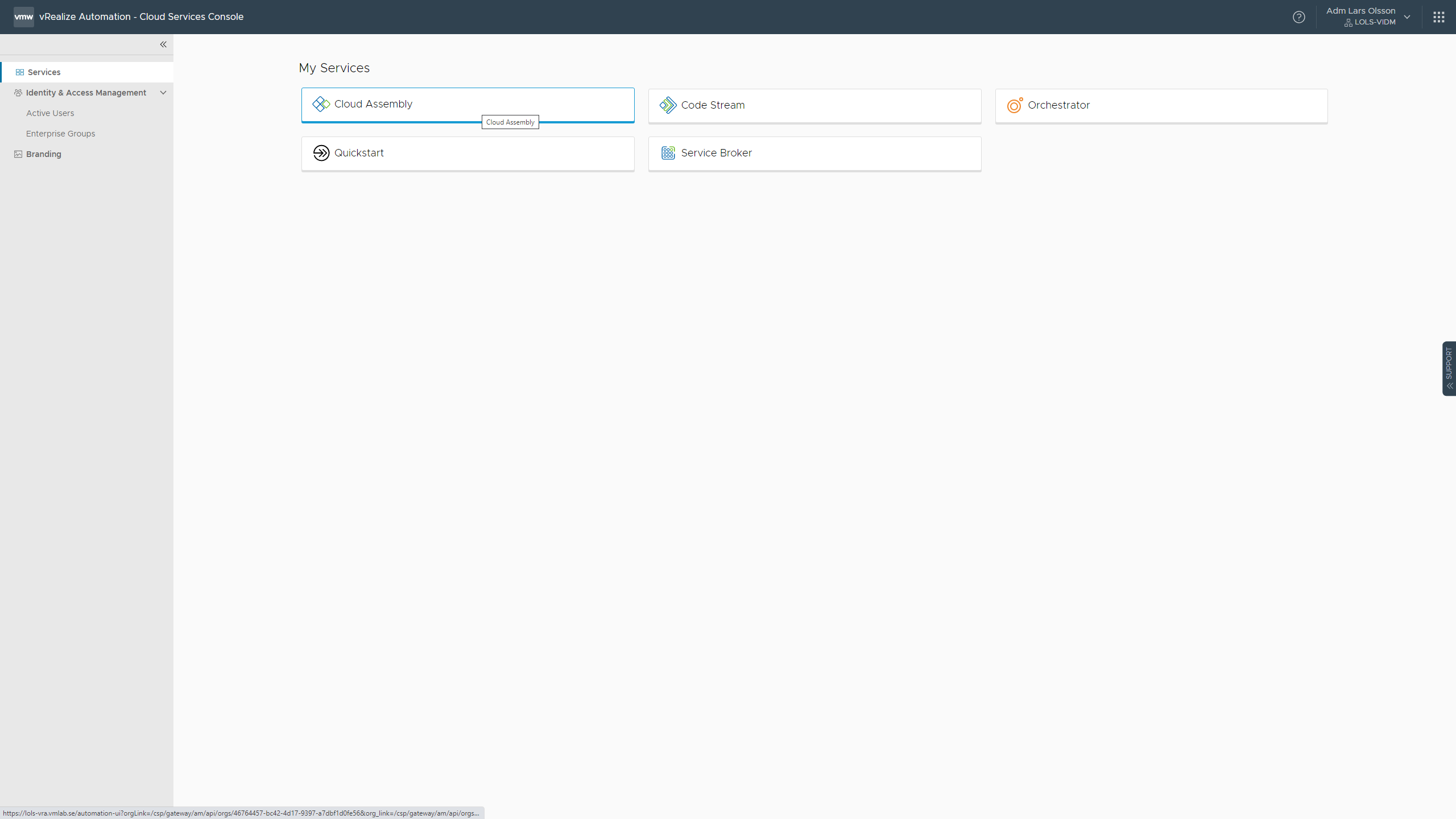Click the vRealize Automation - Cloud Services Console title
This screenshot has width=1456, height=819.
pyautogui.click(x=141, y=17)
